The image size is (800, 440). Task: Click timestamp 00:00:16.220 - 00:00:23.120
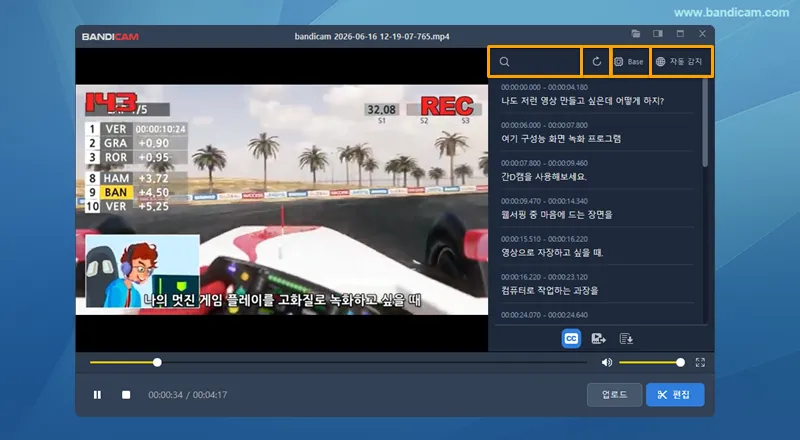544,277
